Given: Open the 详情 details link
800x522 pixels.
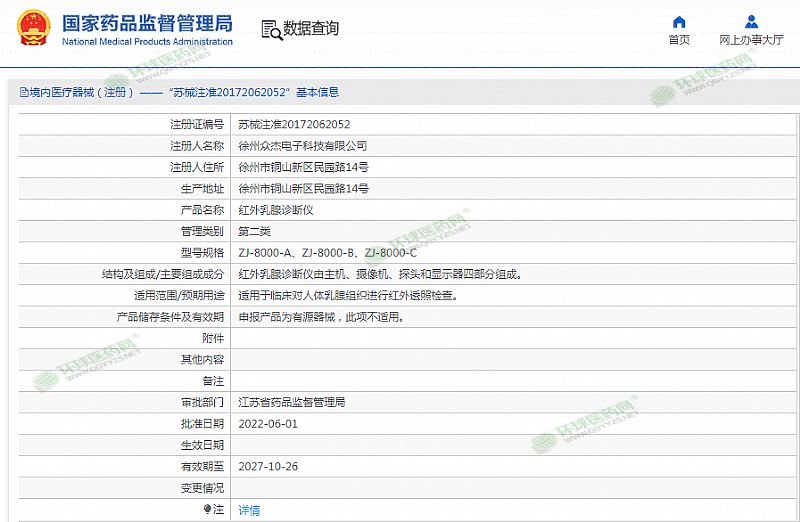Looking at the screenshot, I should pos(249,509).
